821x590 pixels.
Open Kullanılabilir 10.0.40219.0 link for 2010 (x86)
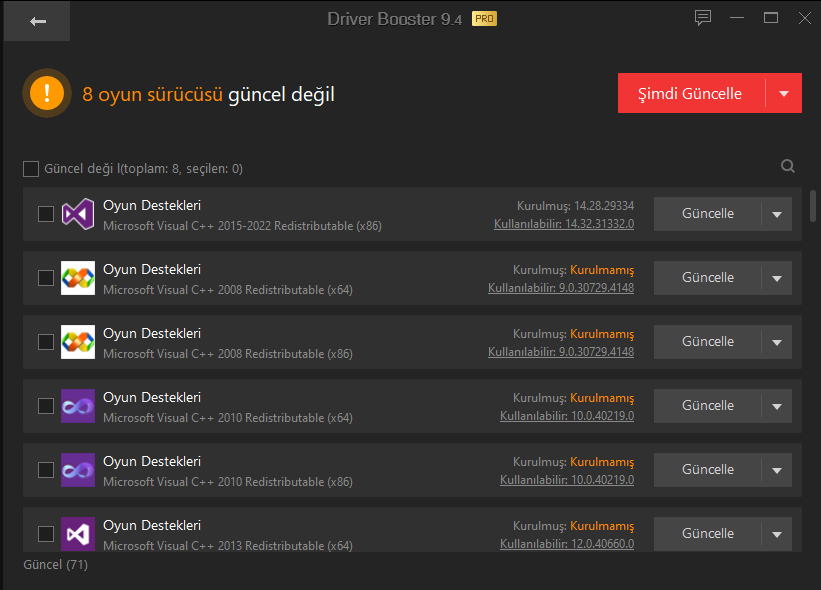pyautogui.click(x=567, y=480)
